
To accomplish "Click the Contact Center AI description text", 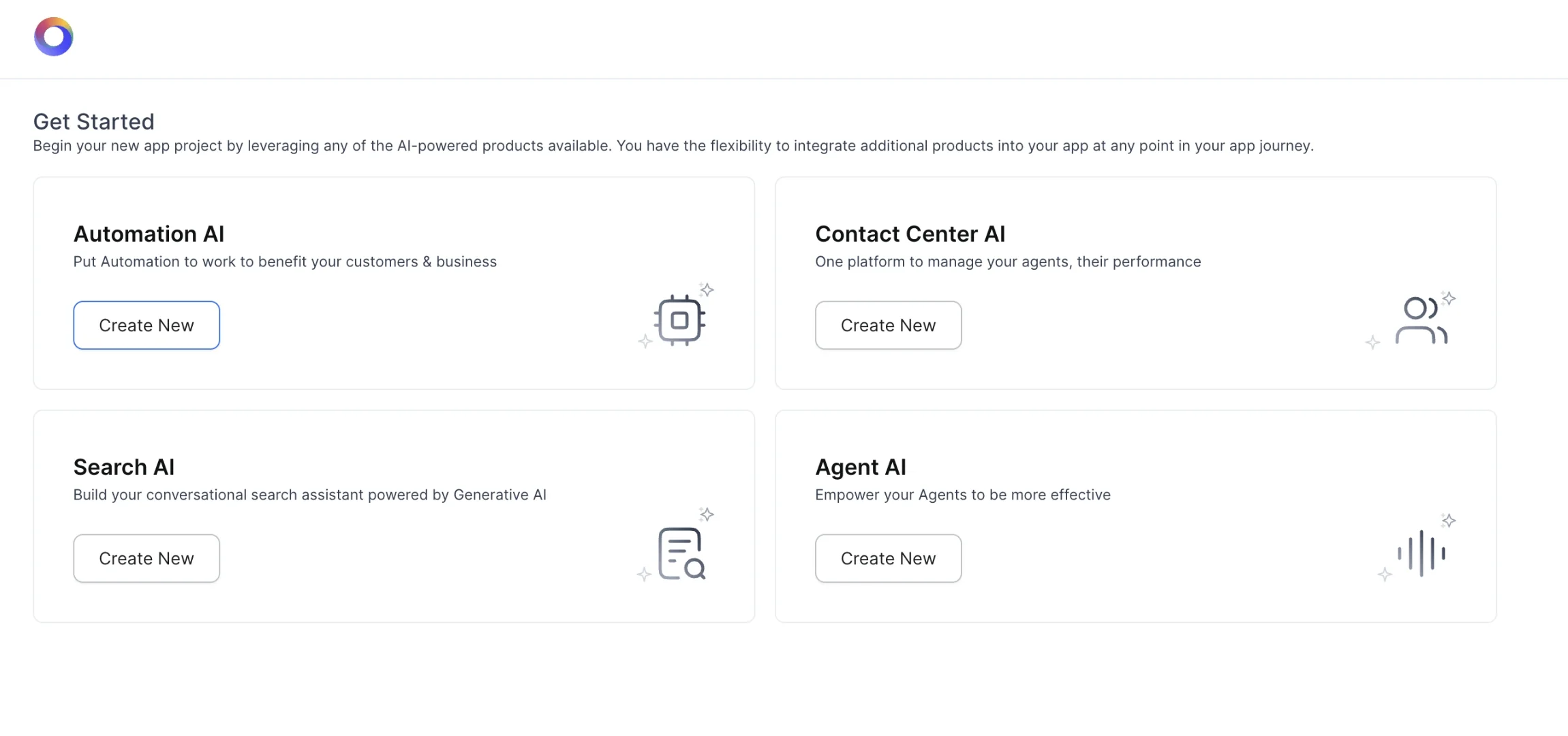I will [x=1007, y=261].
